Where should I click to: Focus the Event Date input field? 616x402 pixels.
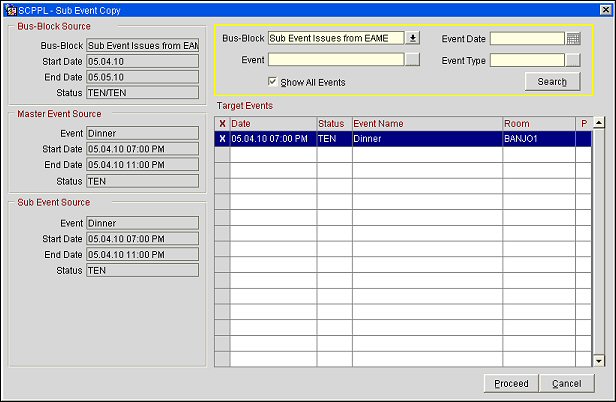526,38
